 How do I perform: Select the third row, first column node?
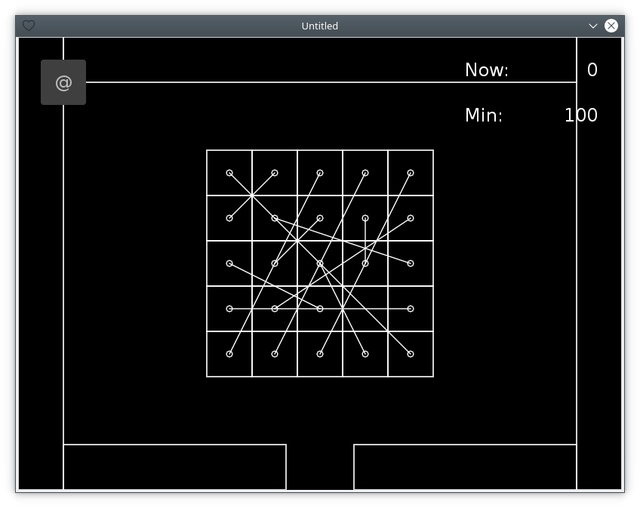[x=229, y=264]
